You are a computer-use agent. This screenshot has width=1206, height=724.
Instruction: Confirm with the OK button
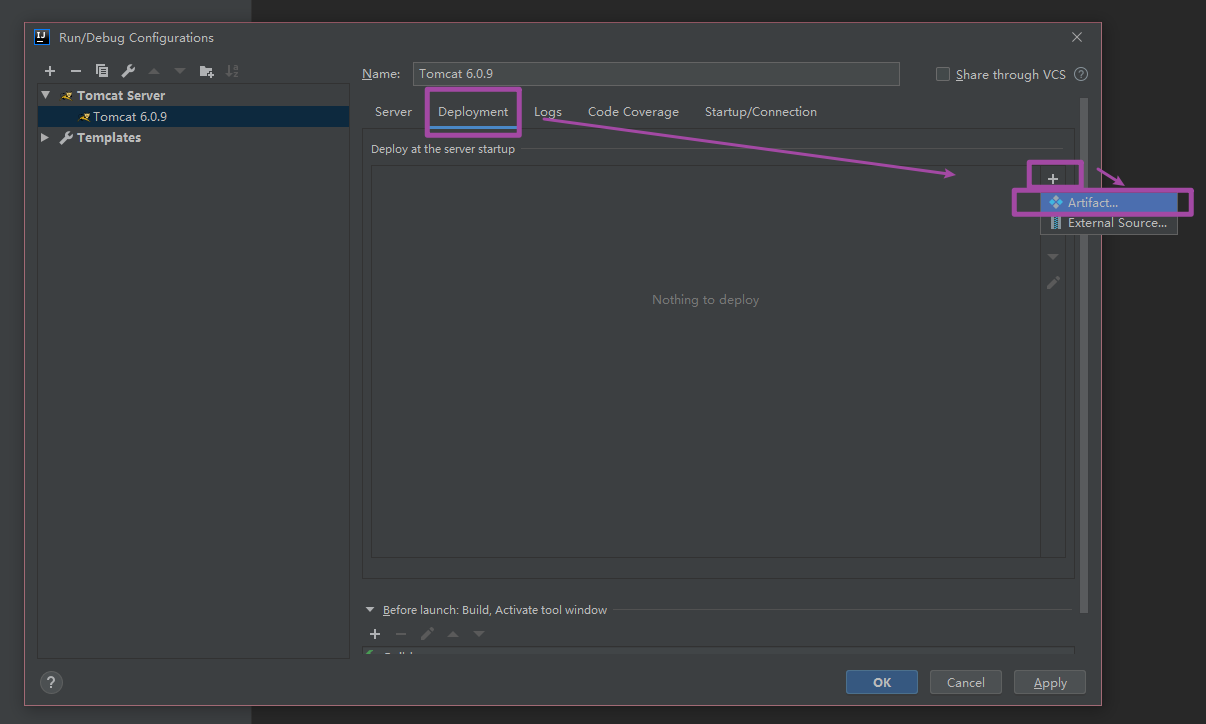tap(882, 682)
